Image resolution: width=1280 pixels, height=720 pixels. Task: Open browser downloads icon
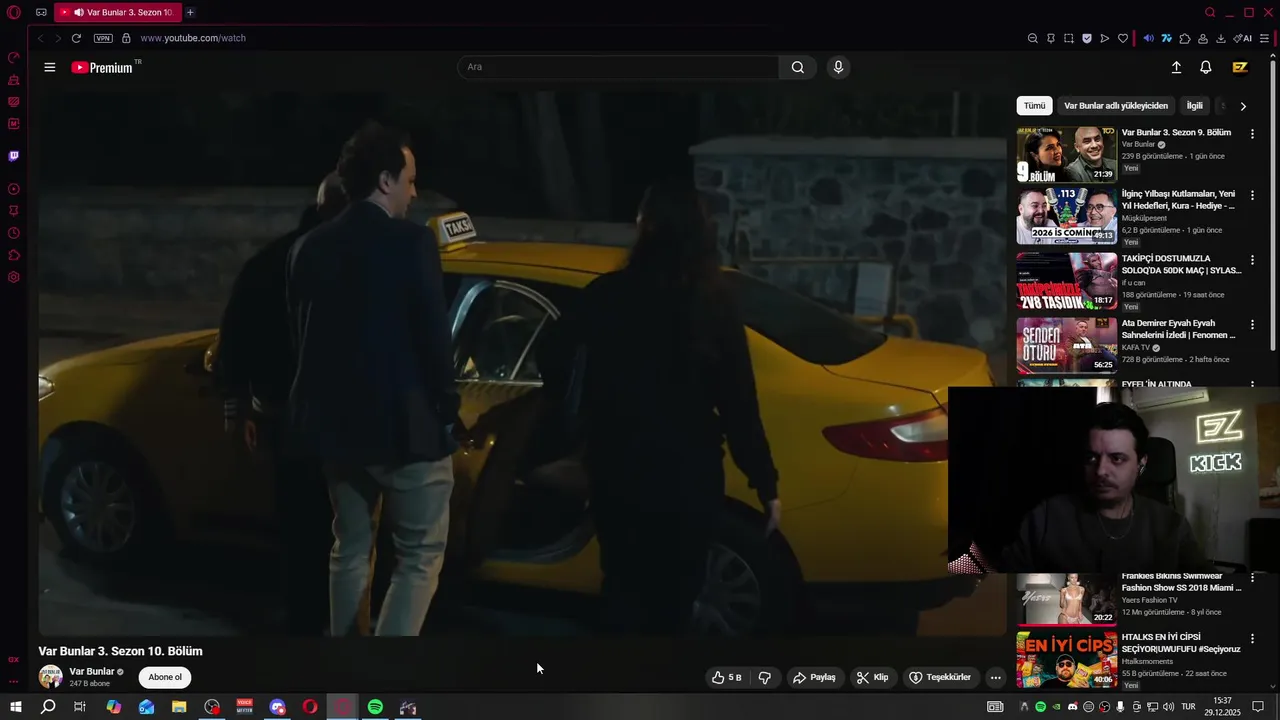(x=1222, y=38)
